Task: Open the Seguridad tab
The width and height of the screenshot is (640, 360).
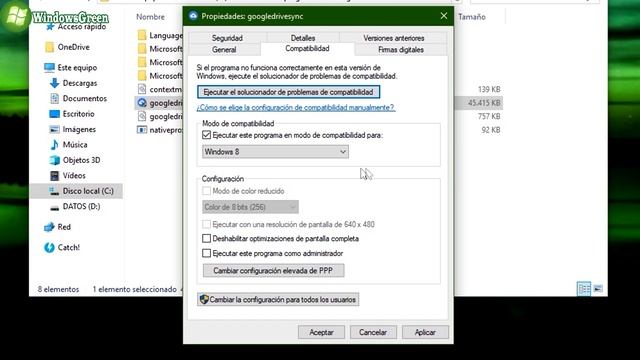Action: click(227, 38)
